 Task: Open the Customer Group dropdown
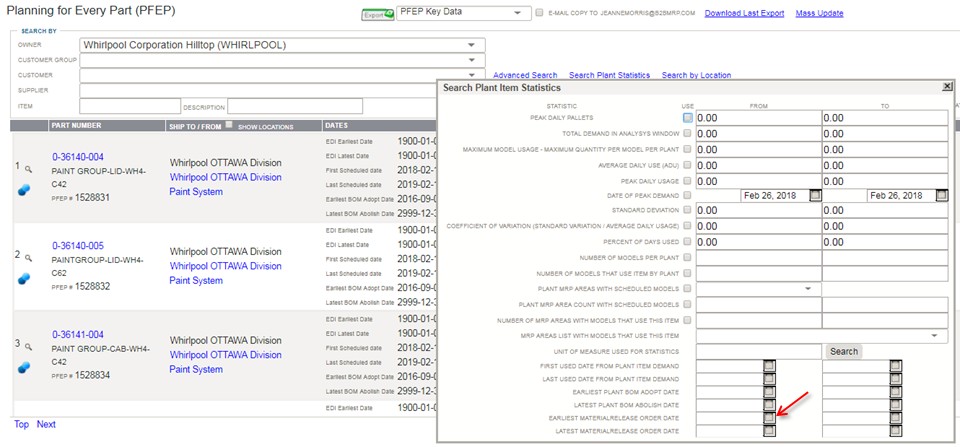[282, 60]
